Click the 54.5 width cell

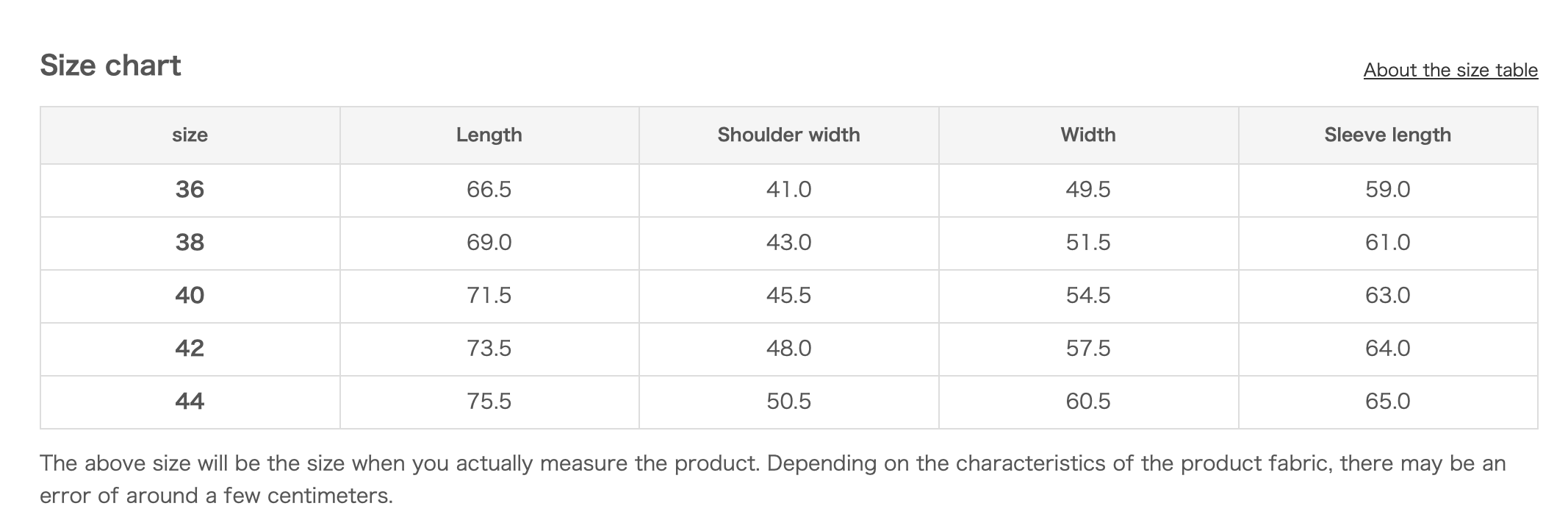point(1087,296)
